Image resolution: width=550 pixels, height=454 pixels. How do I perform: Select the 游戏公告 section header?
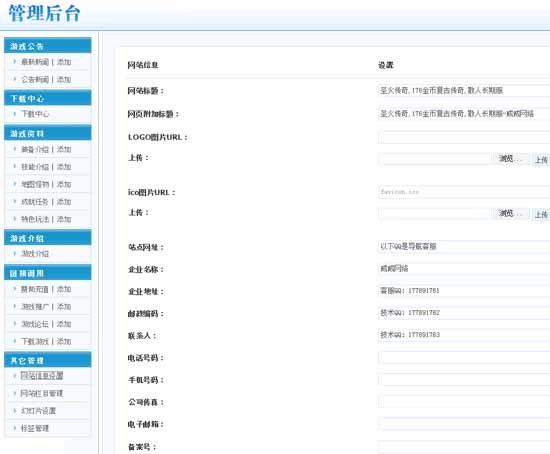click(48, 46)
